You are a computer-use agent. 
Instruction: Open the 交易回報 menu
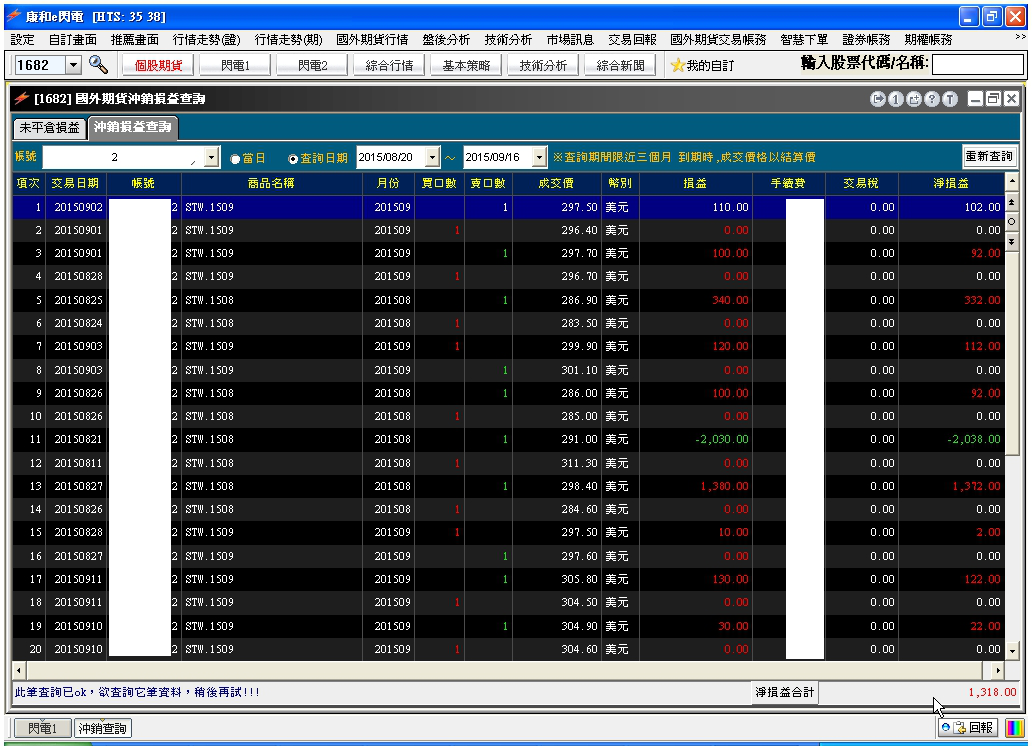[632, 40]
